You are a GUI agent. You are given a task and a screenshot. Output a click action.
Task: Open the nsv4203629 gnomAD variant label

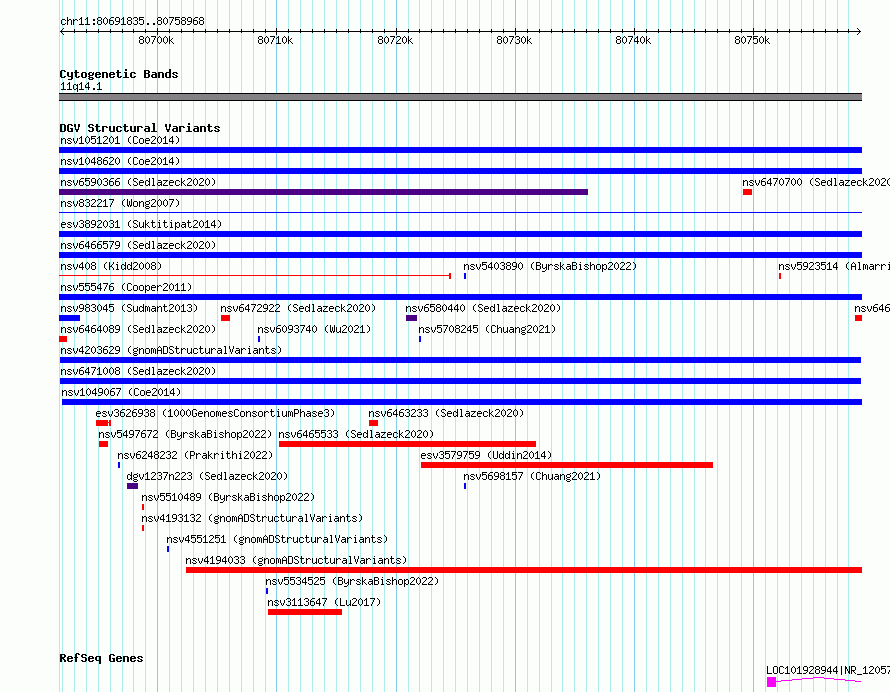tap(171, 350)
